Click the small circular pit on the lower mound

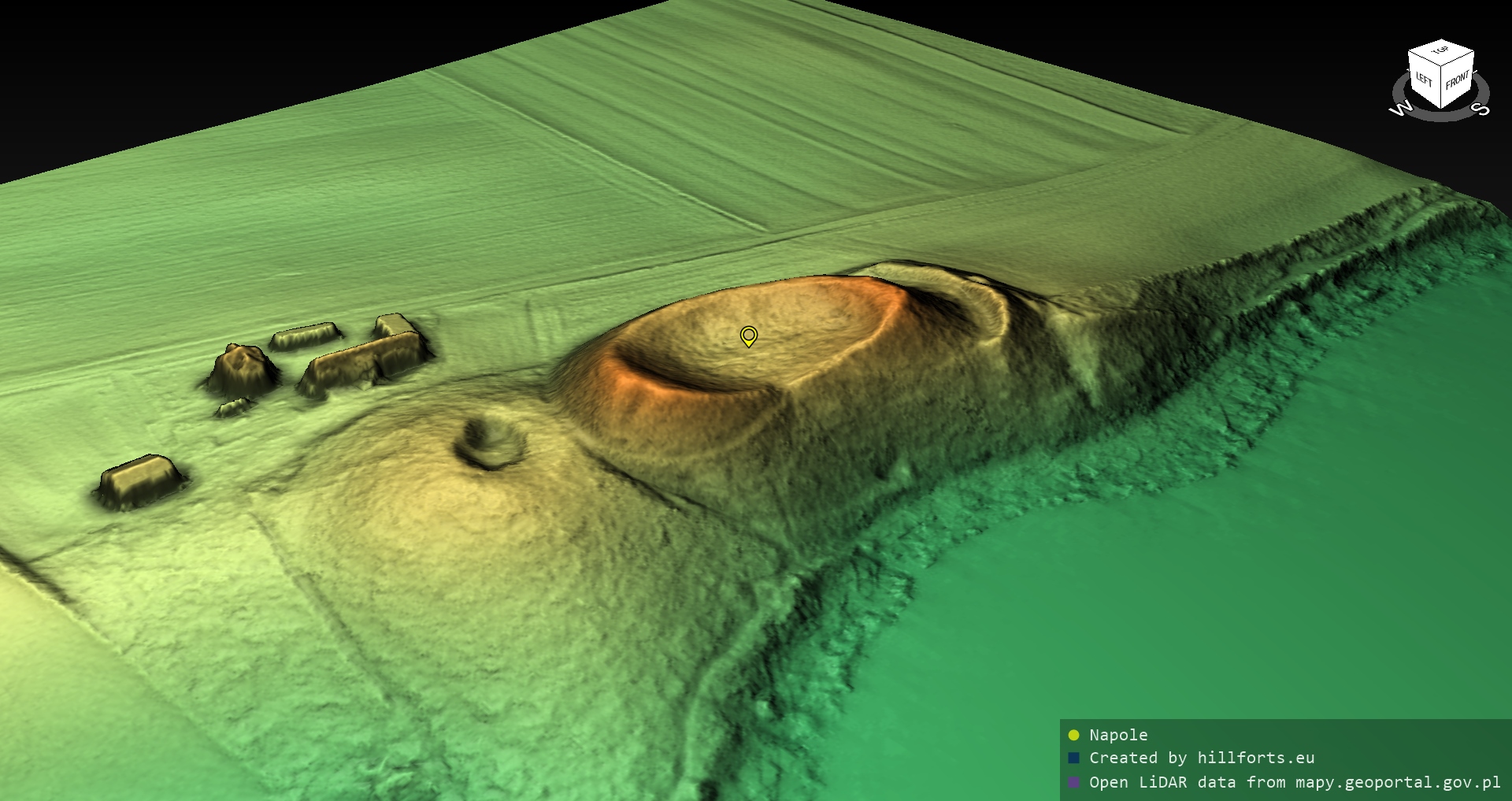(490, 443)
